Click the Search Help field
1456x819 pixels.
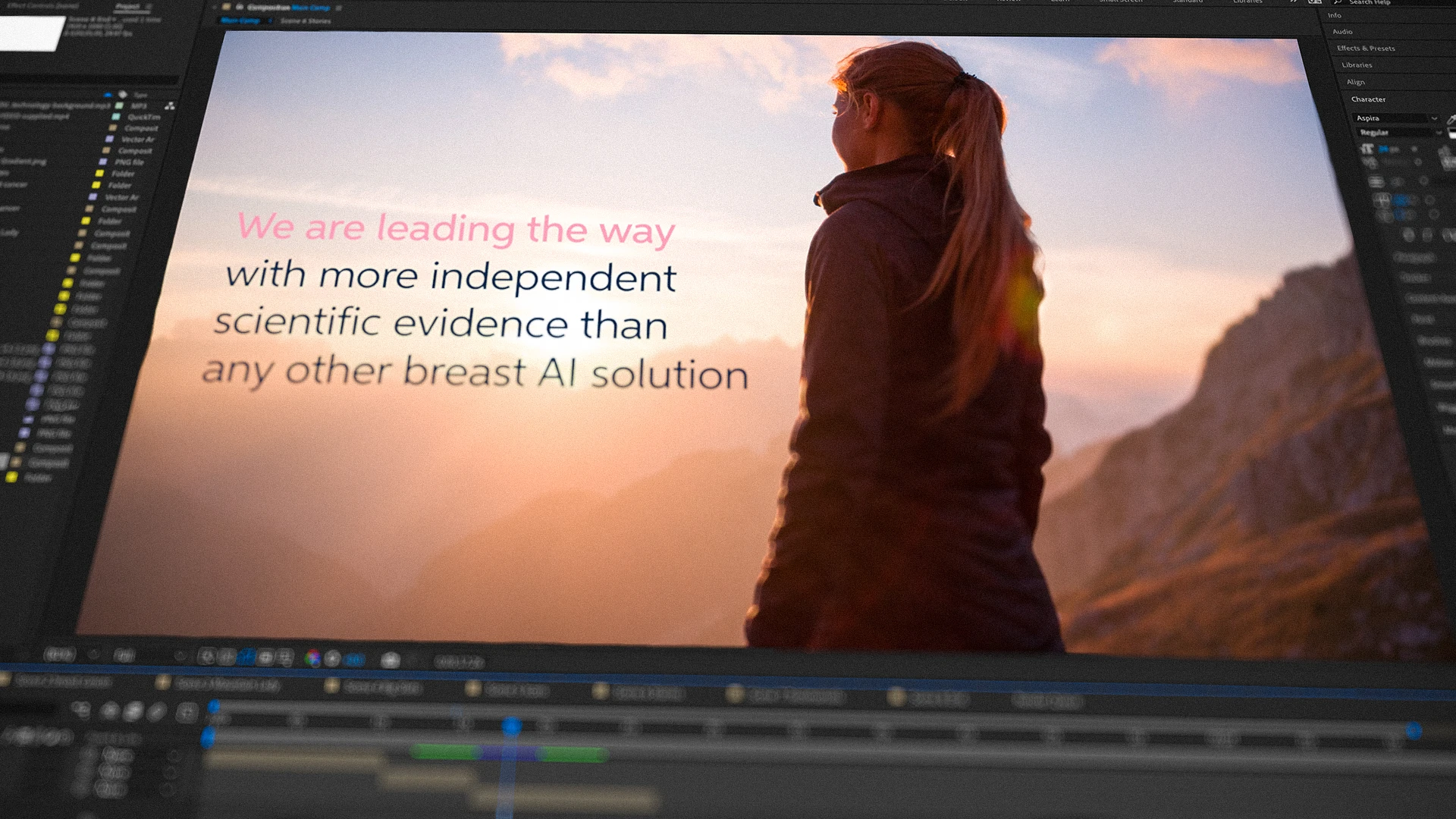point(1370,2)
